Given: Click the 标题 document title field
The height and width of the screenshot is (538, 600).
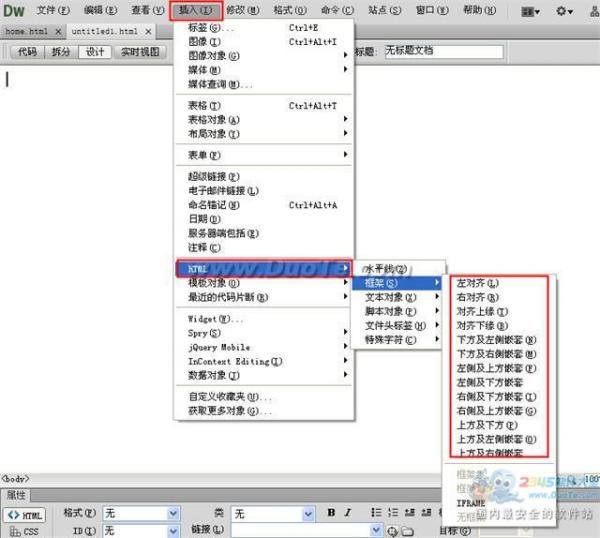Looking at the screenshot, I should click(x=444, y=51).
